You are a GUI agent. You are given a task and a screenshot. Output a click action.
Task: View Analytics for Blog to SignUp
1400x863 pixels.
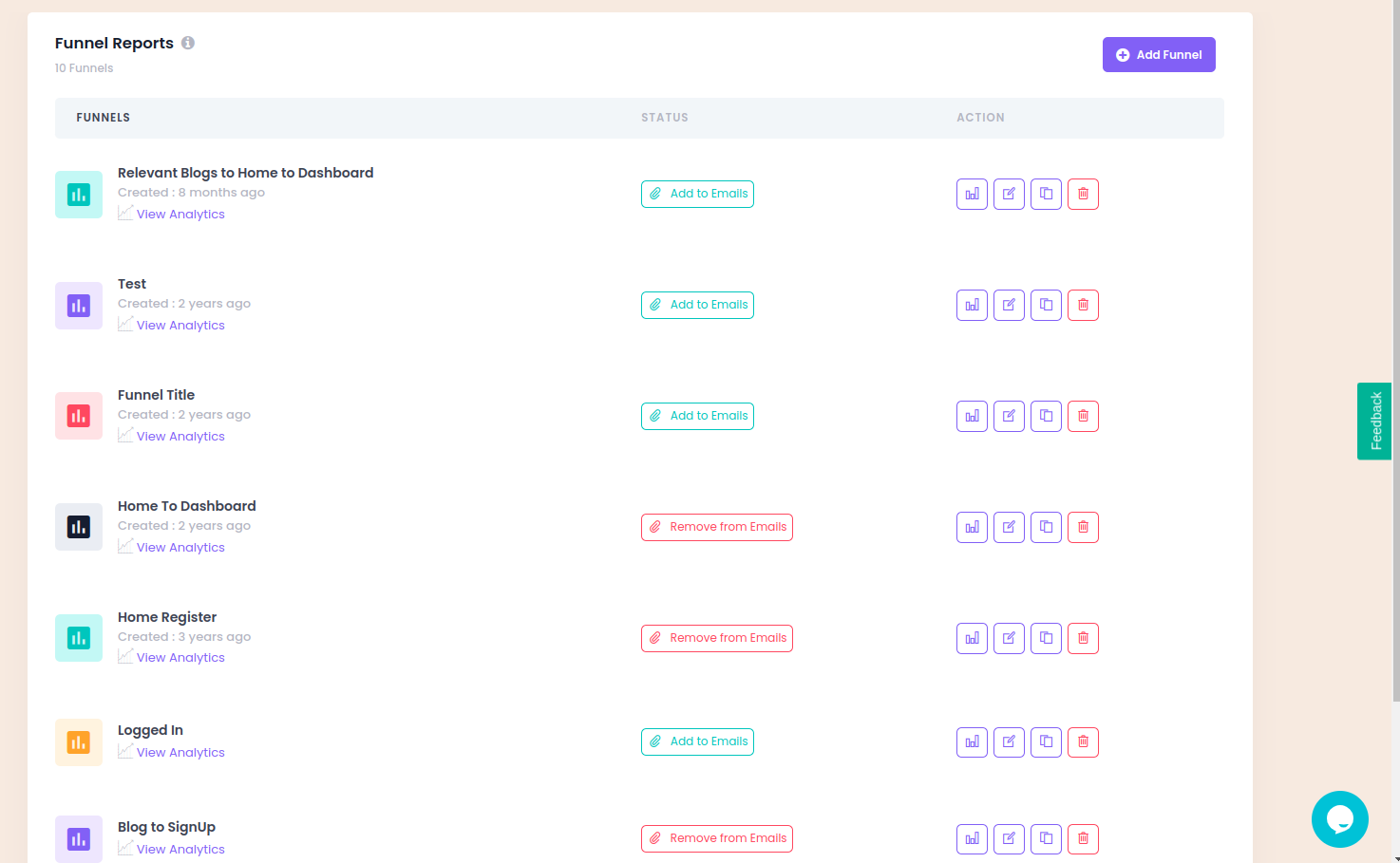pyautogui.click(x=180, y=850)
